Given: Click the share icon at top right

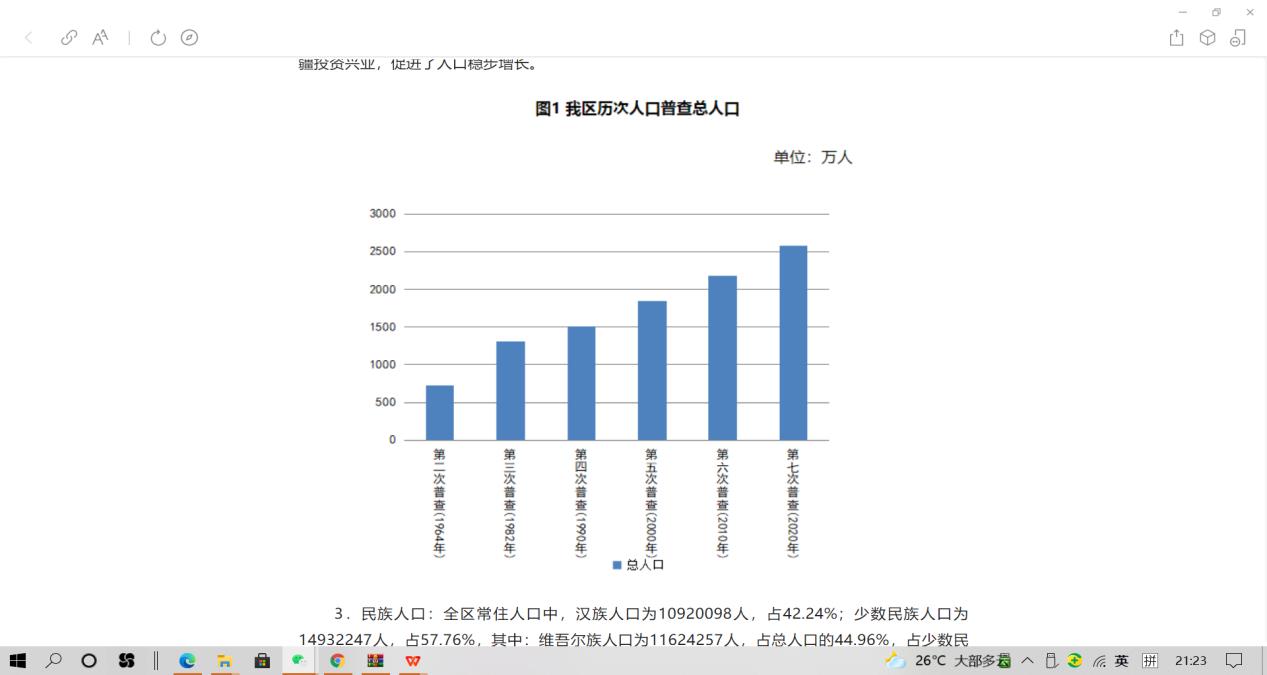Looking at the screenshot, I should coord(1176,38).
